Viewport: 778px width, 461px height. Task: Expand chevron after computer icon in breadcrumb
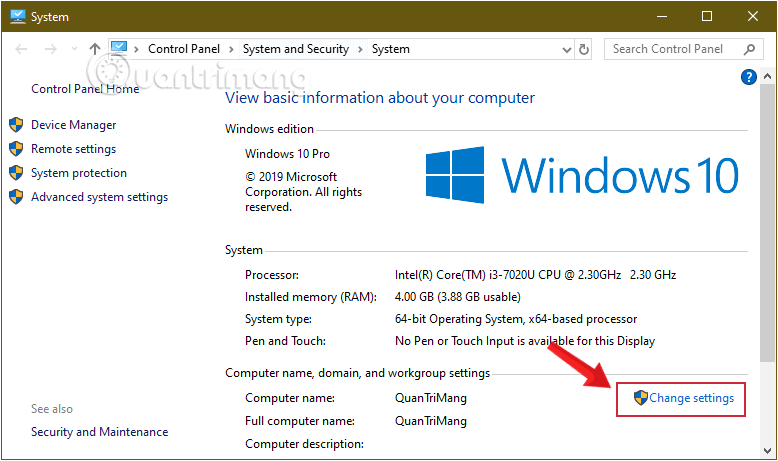coord(136,49)
